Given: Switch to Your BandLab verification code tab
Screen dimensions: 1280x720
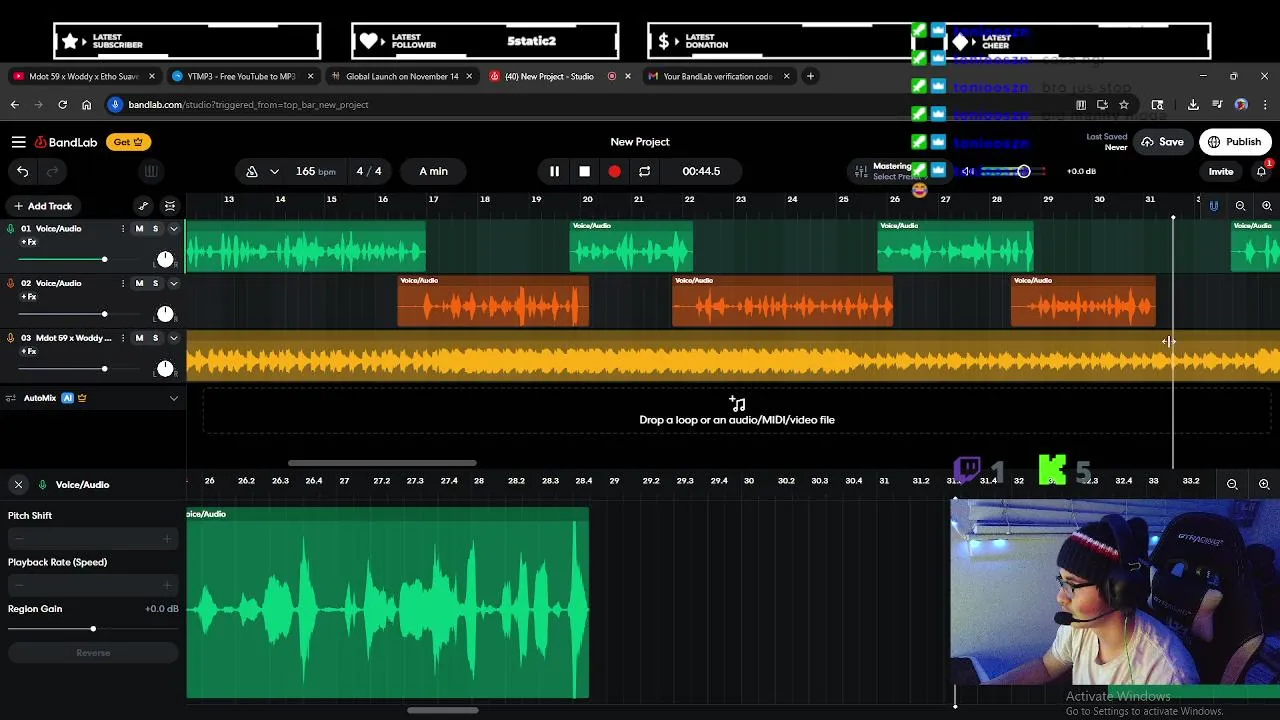Looking at the screenshot, I should 718,76.
